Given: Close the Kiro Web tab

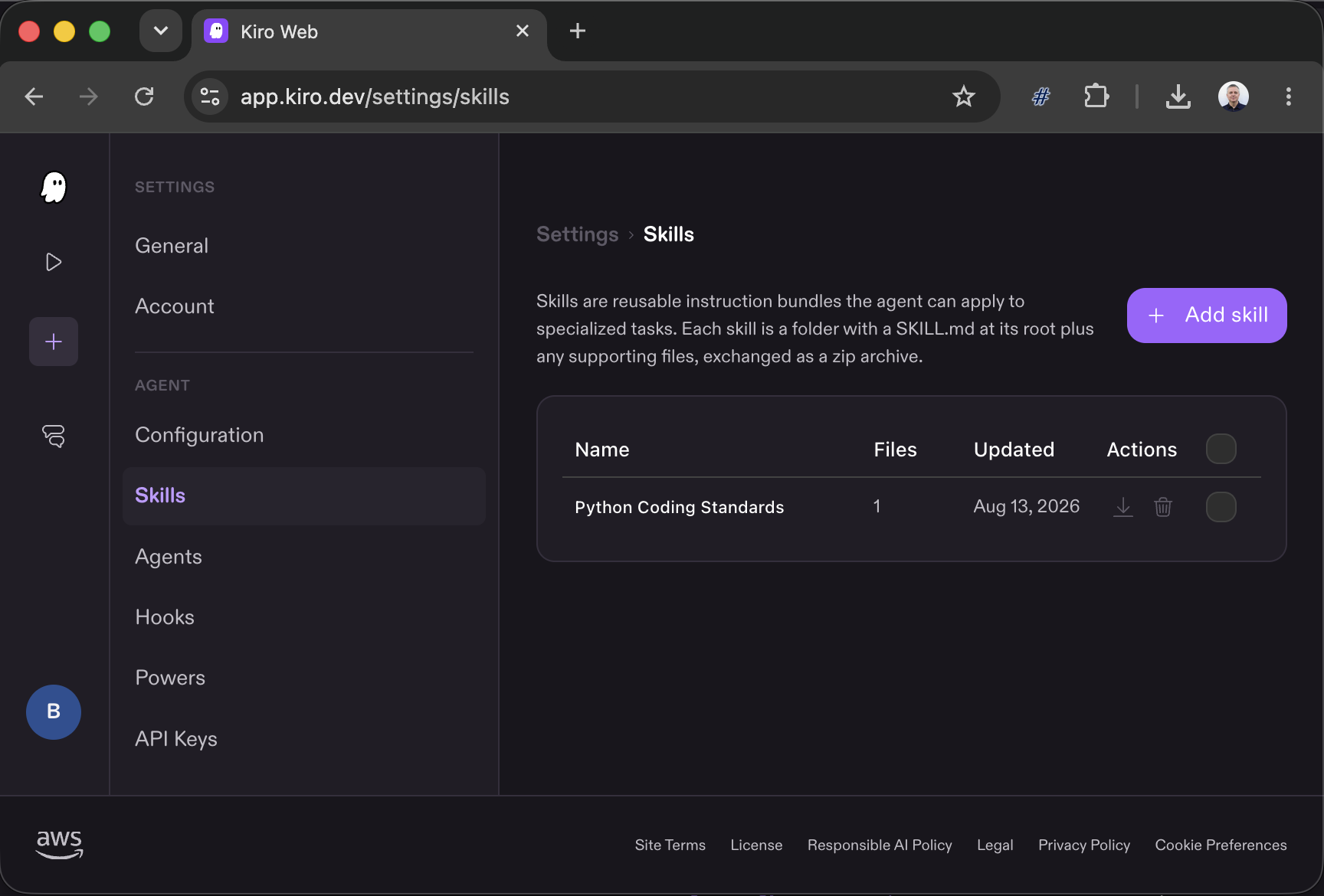Looking at the screenshot, I should (523, 31).
